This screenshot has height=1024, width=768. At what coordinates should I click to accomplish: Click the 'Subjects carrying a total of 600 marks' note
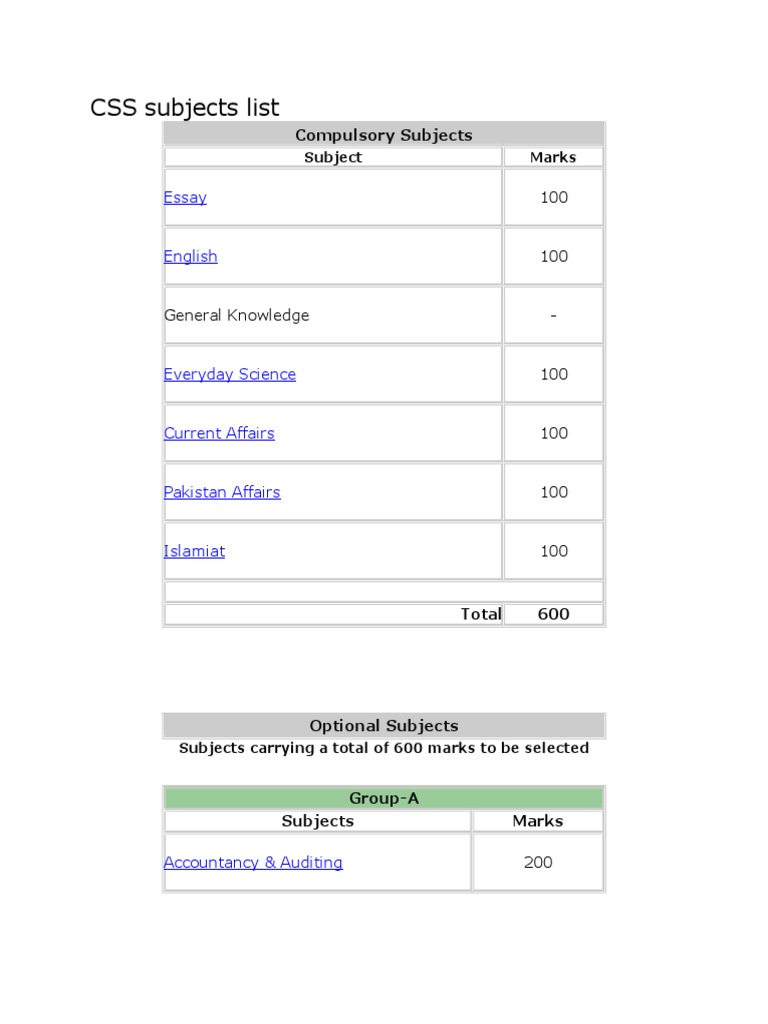tap(383, 748)
